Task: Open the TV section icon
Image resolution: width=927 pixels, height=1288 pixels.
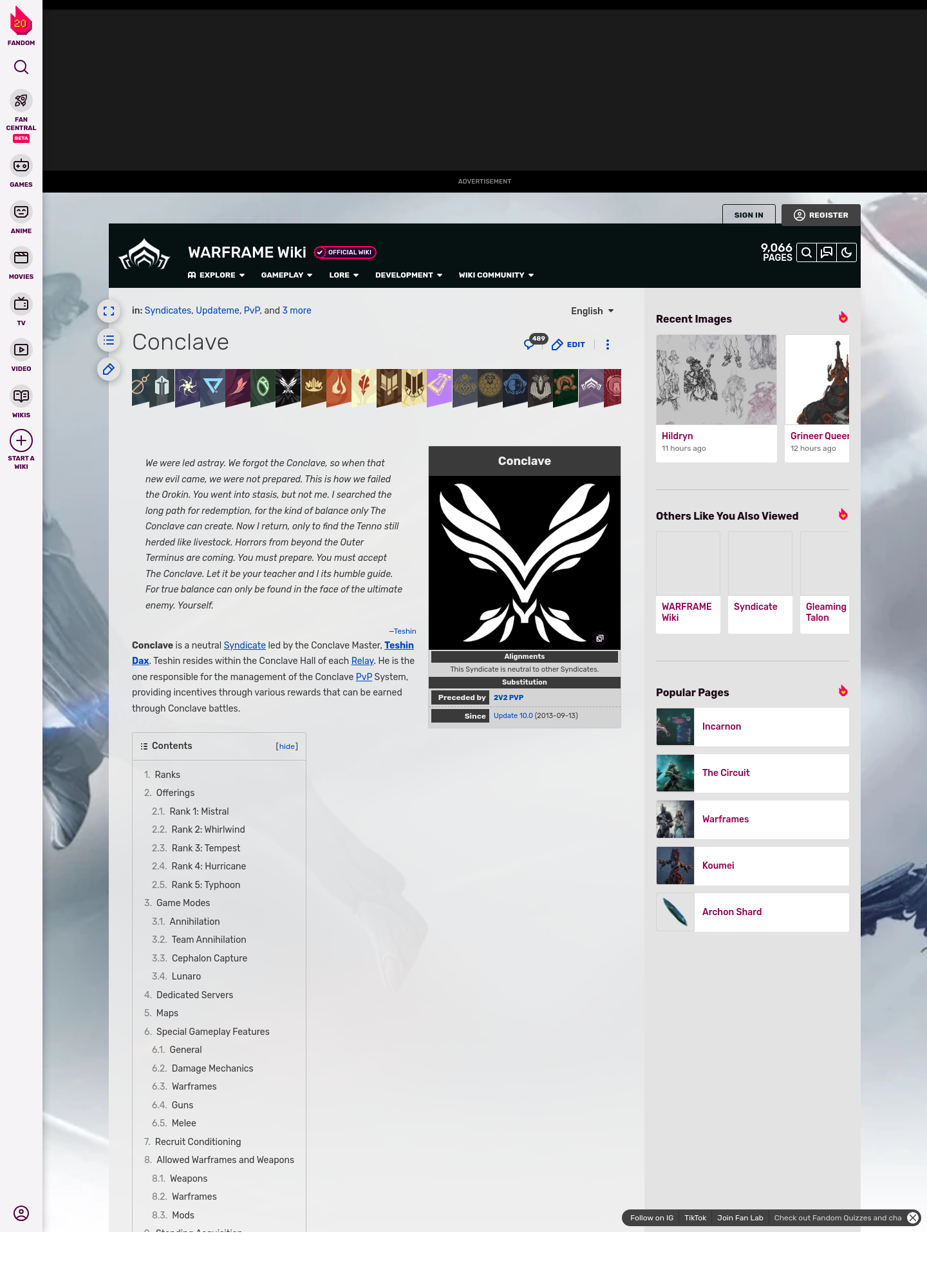Action: pyautogui.click(x=21, y=304)
